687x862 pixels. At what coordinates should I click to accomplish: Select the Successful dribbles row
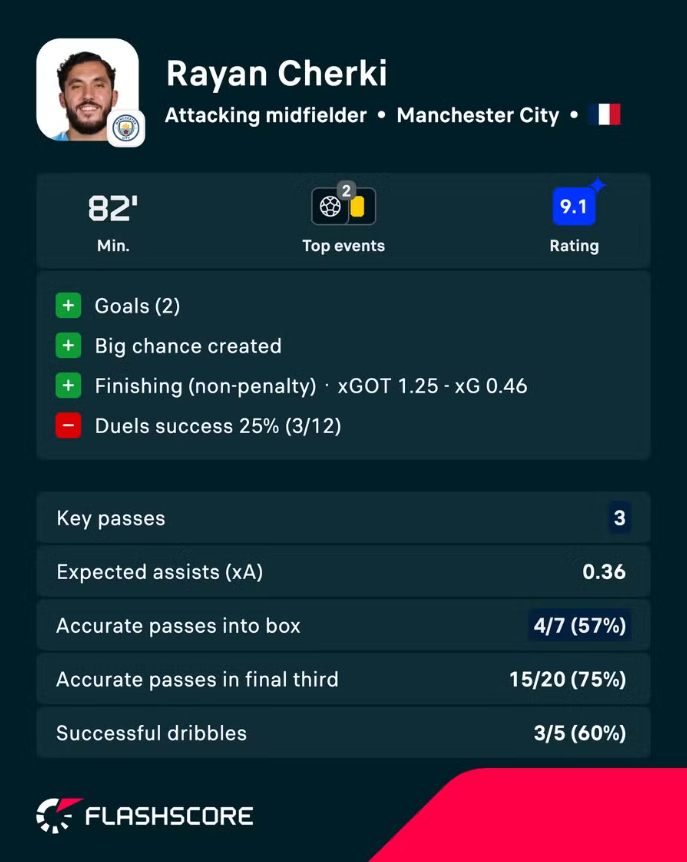click(344, 733)
